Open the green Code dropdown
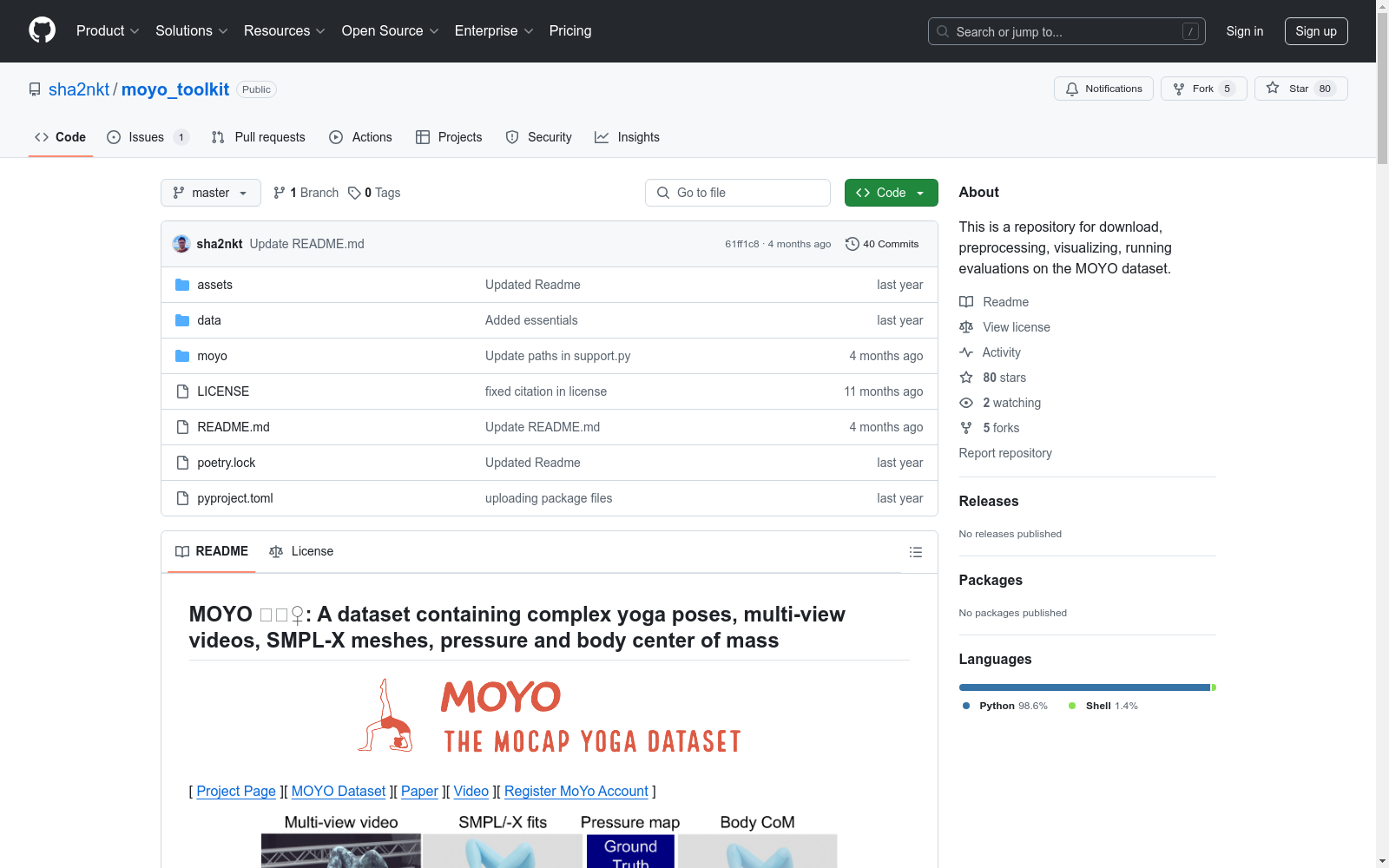The image size is (1389, 868). coord(891,193)
